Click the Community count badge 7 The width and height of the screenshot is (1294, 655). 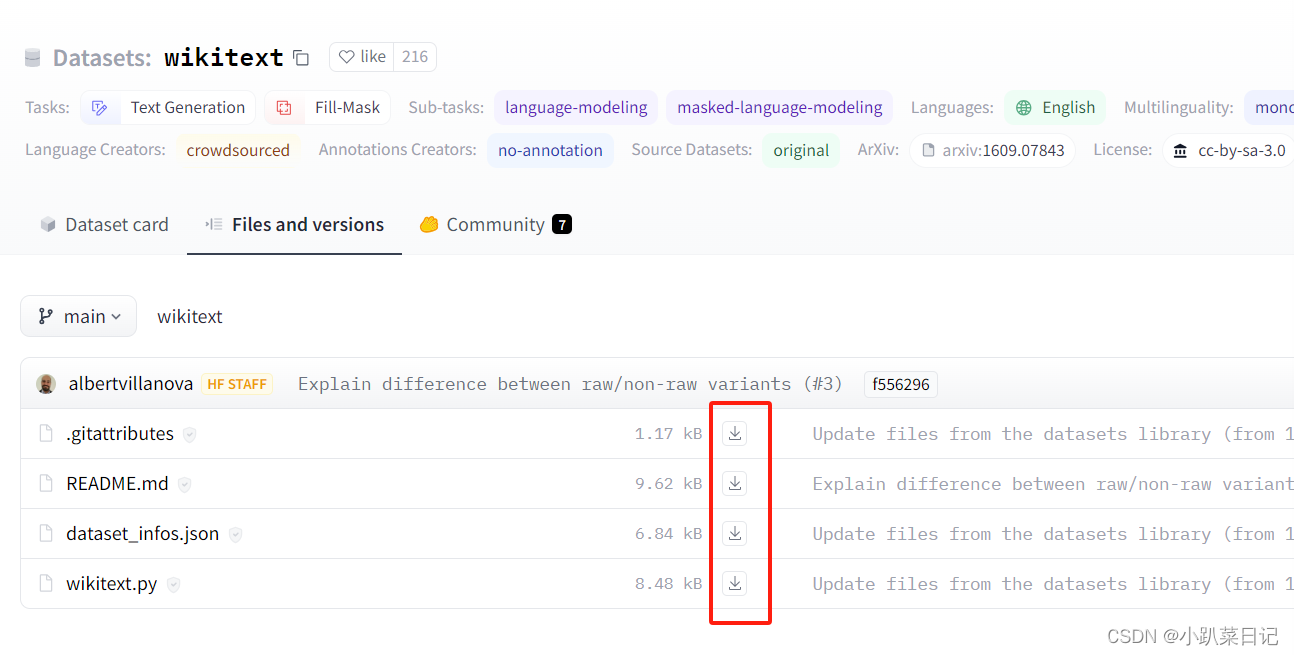pyautogui.click(x=562, y=224)
